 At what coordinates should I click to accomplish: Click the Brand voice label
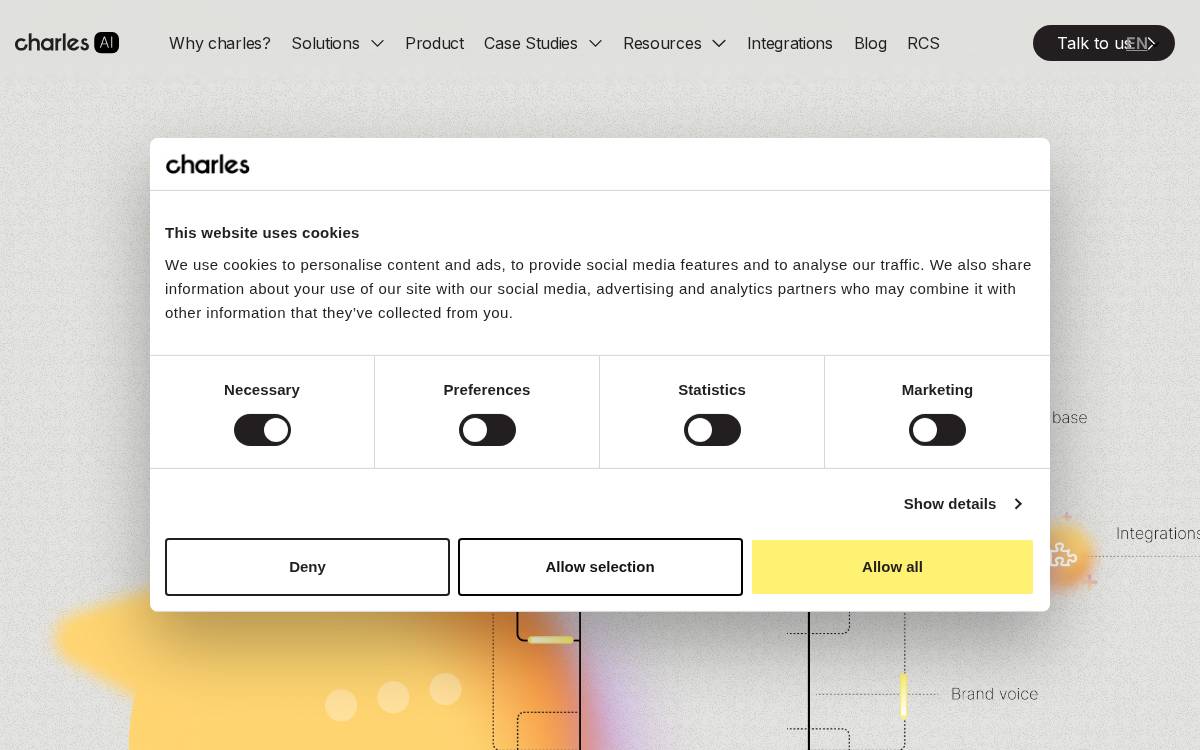(x=994, y=694)
